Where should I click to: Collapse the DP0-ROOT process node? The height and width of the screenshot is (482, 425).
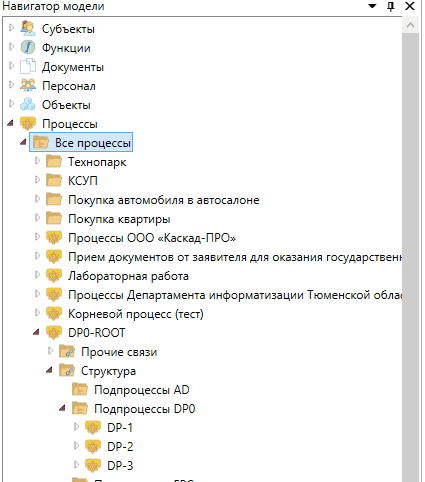[36, 332]
